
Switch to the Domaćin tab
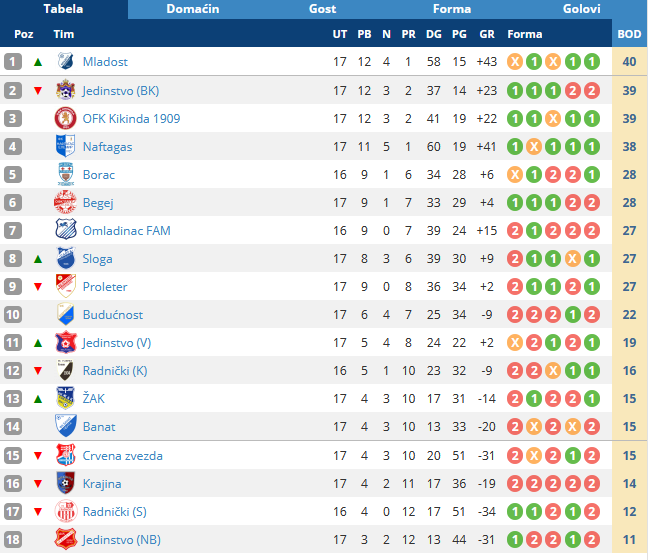(x=193, y=9)
